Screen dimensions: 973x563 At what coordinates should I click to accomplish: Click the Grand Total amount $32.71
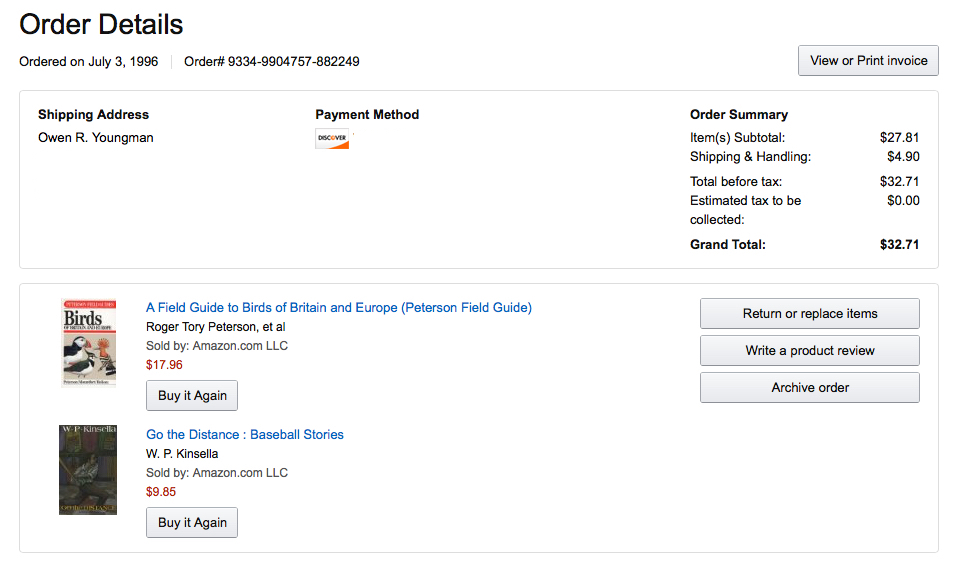(899, 245)
